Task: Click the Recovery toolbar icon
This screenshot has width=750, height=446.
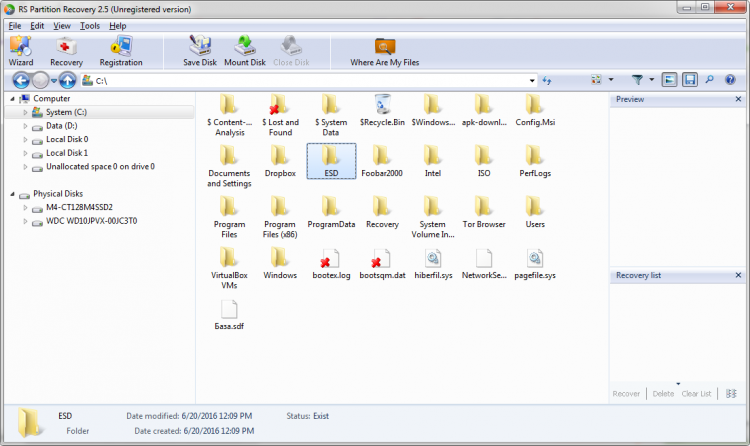Action: (66, 51)
